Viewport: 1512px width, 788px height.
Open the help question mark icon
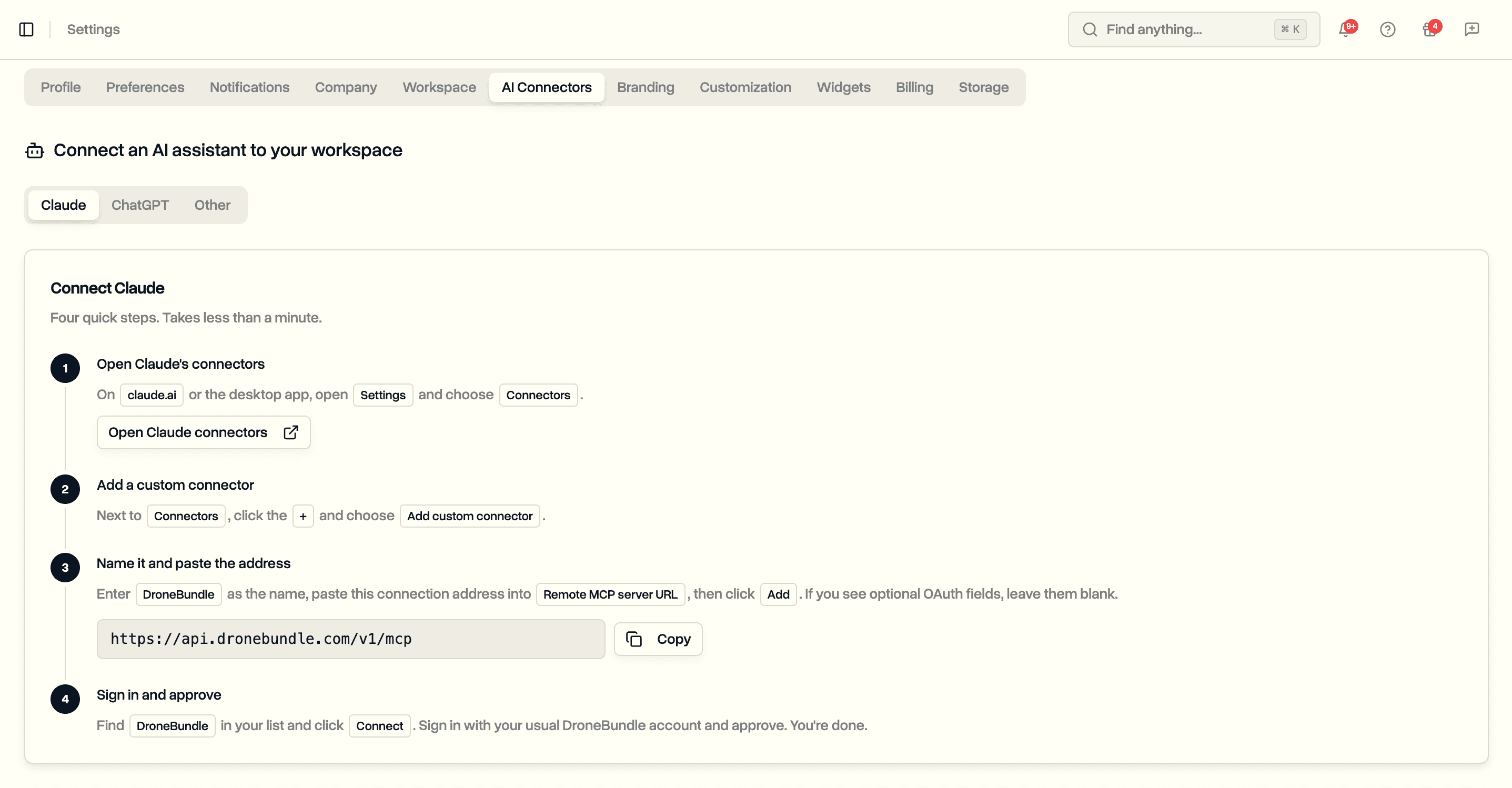pyautogui.click(x=1387, y=29)
